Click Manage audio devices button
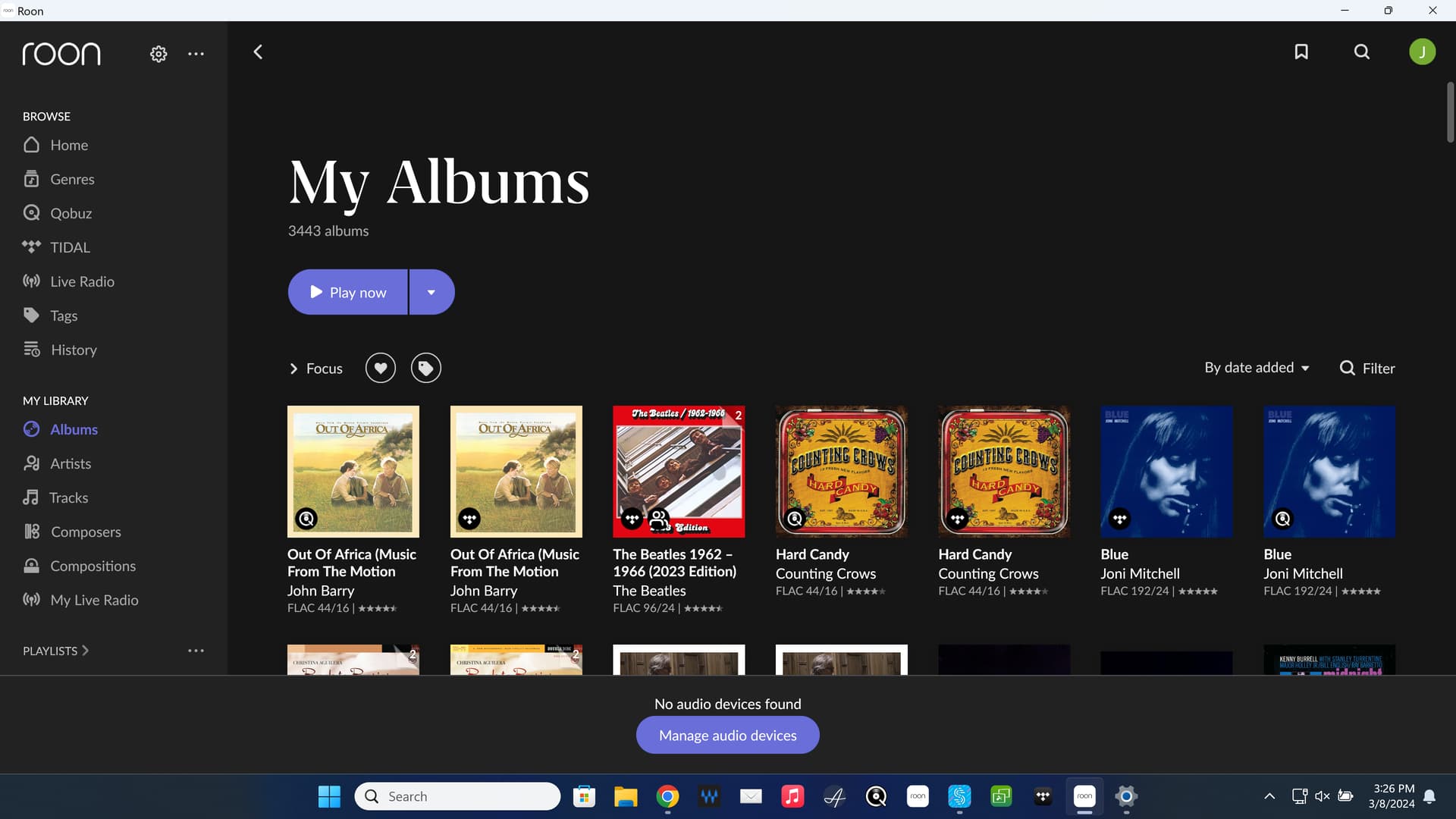Screen dimensions: 1456x819 [x=727, y=735]
